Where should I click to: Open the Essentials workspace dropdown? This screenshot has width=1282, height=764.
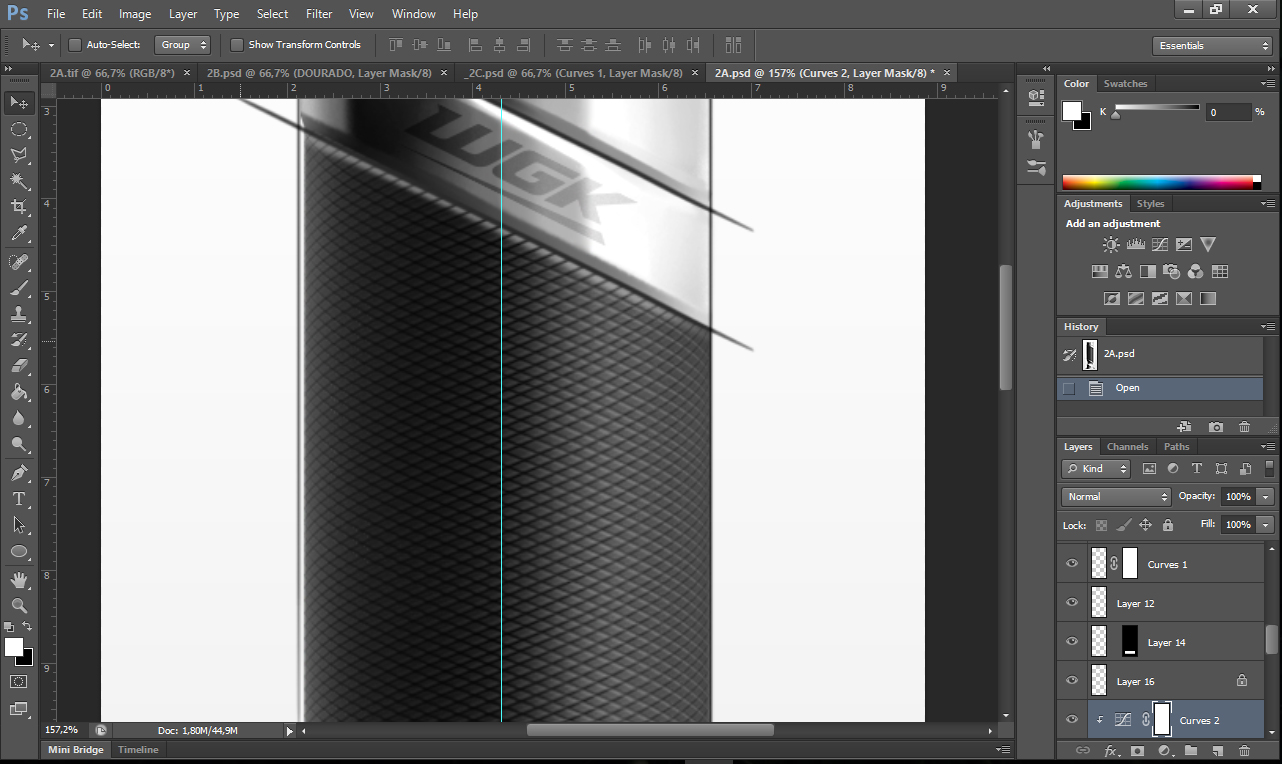(x=1212, y=46)
